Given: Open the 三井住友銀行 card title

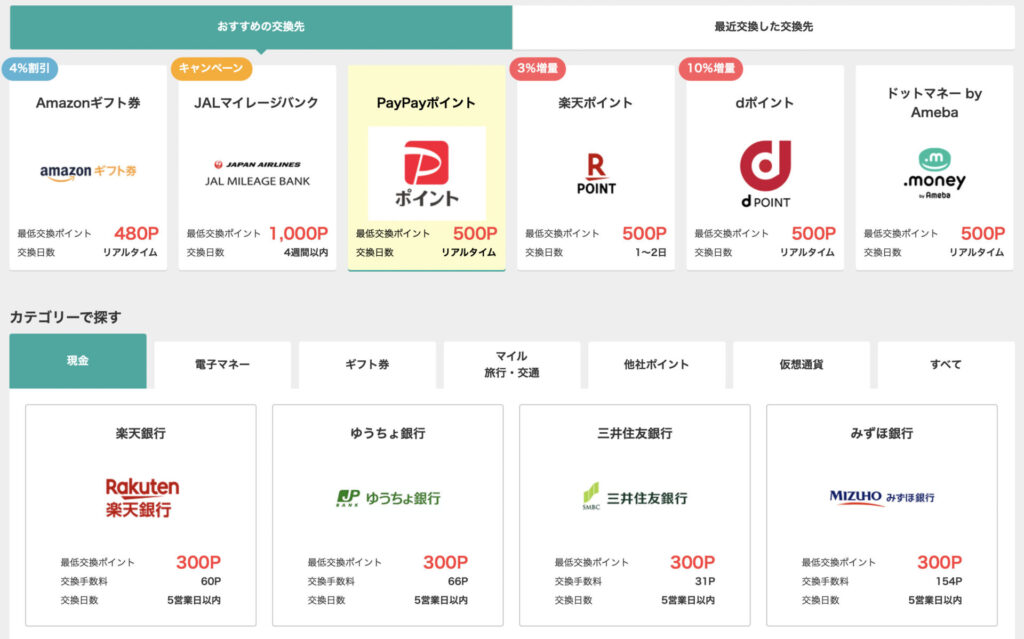Looking at the screenshot, I should click(635, 433).
